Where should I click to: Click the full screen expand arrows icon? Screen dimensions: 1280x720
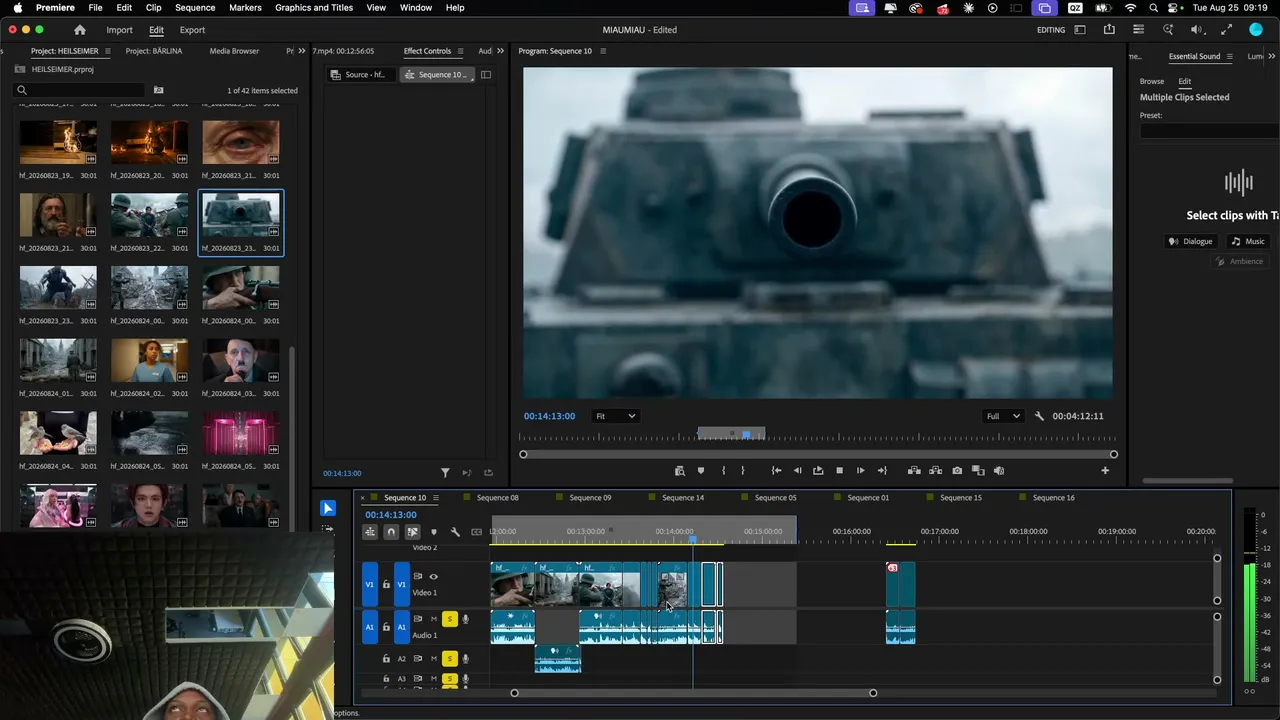click(x=1227, y=30)
